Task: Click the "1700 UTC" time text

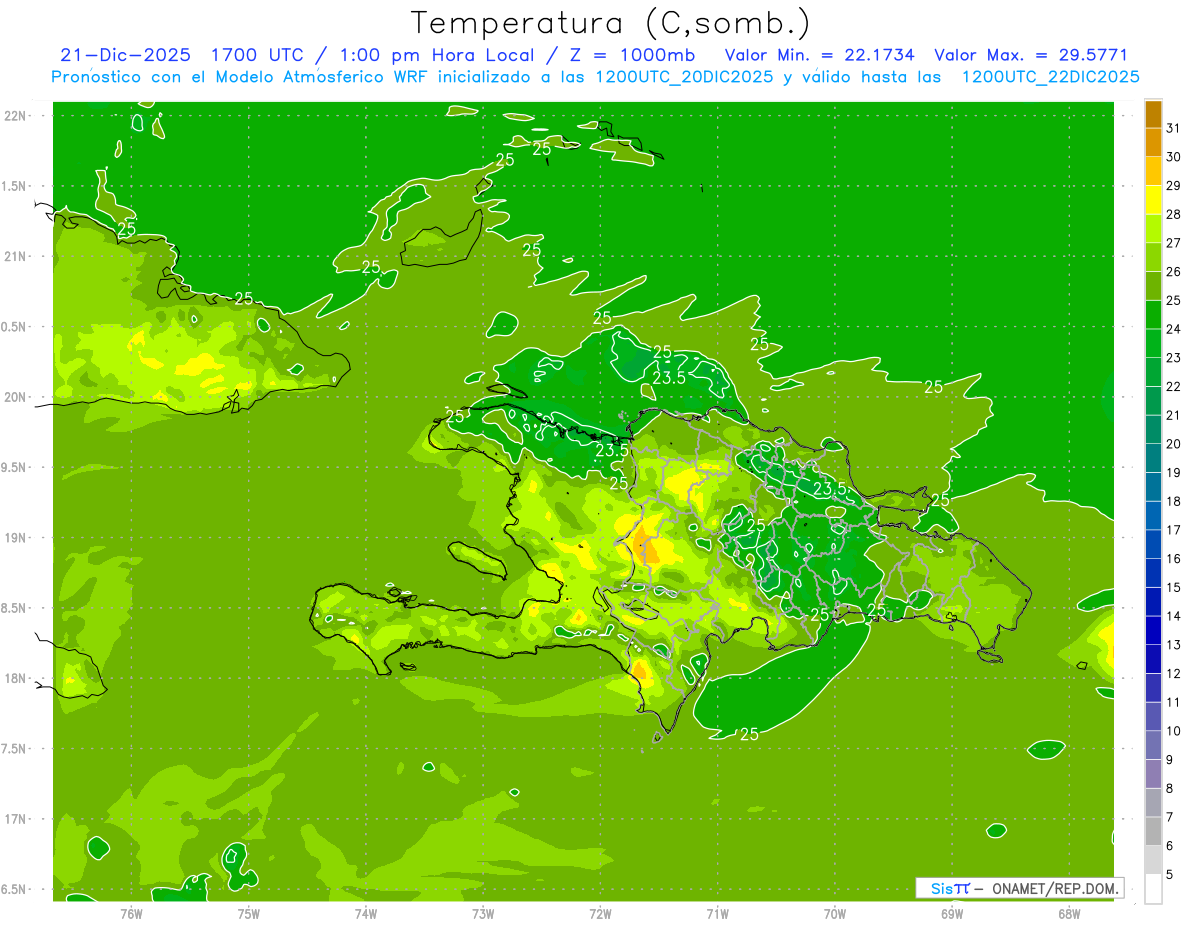Action: tap(258, 55)
